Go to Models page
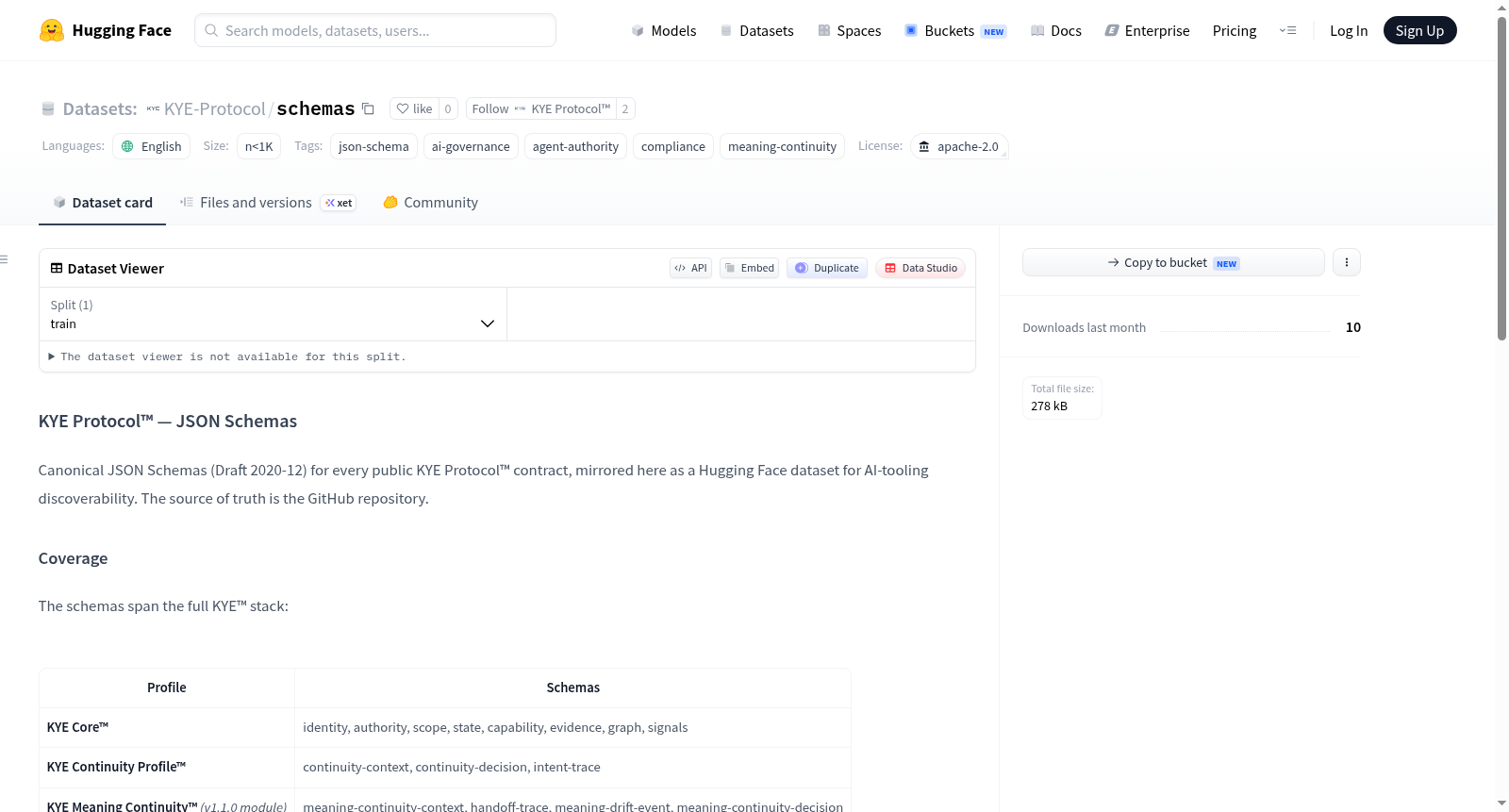This screenshot has height=812, width=1509. (664, 30)
